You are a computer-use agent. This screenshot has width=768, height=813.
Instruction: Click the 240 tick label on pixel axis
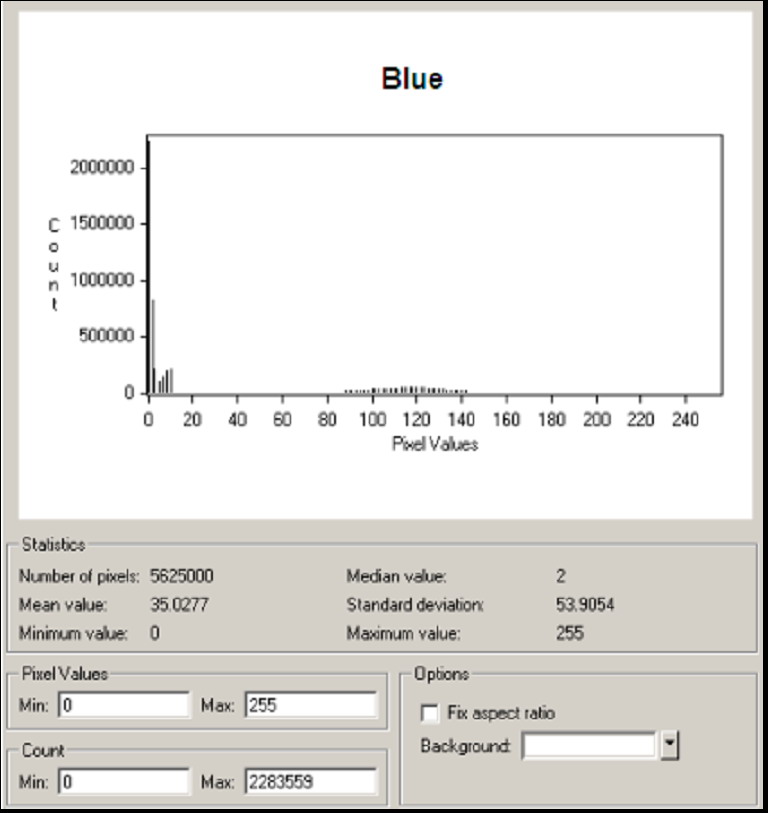pyautogui.click(x=686, y=419)
